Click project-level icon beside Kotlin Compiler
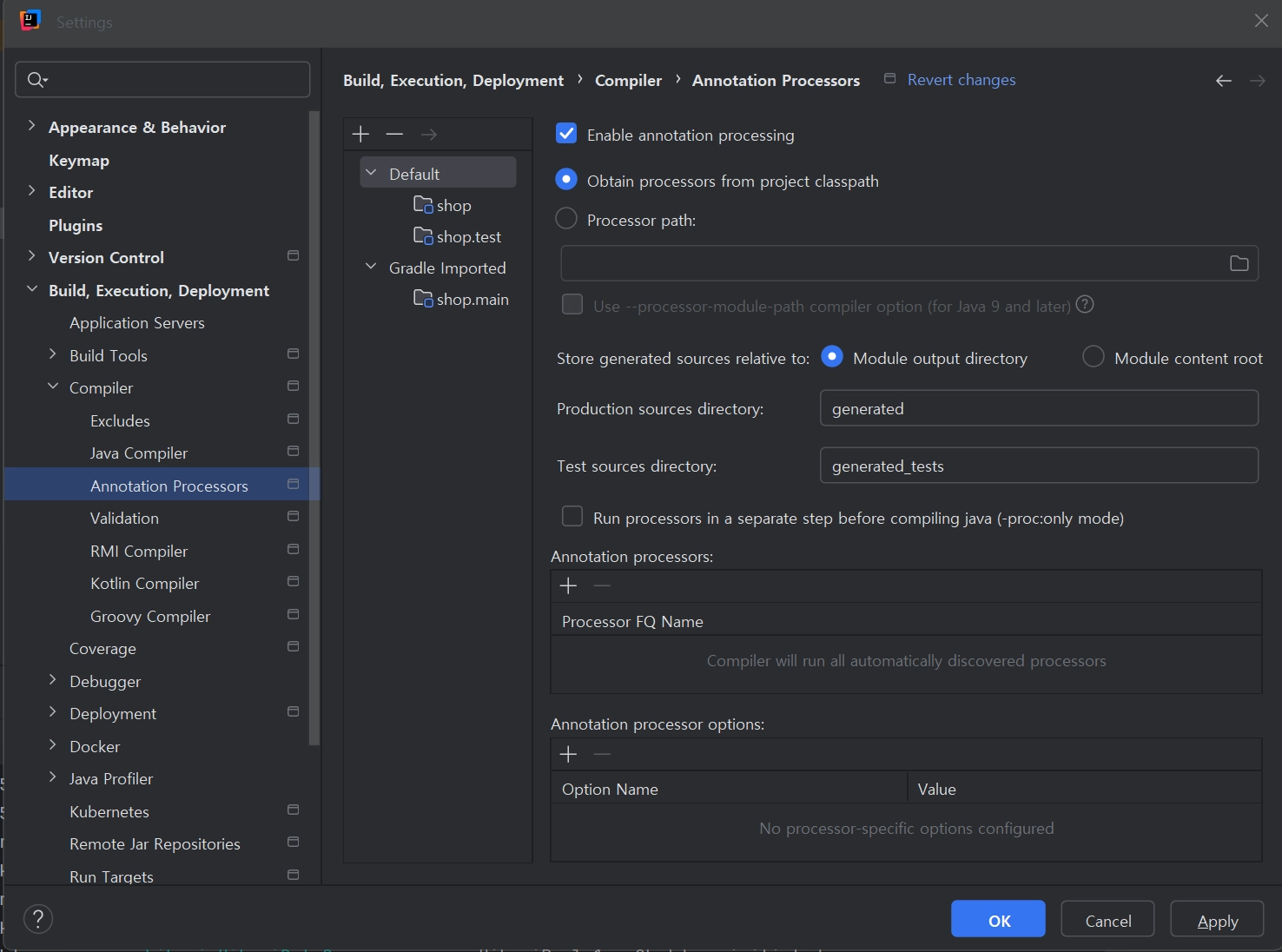This screenshot has height=952, width=1282. tap(293, 582)
